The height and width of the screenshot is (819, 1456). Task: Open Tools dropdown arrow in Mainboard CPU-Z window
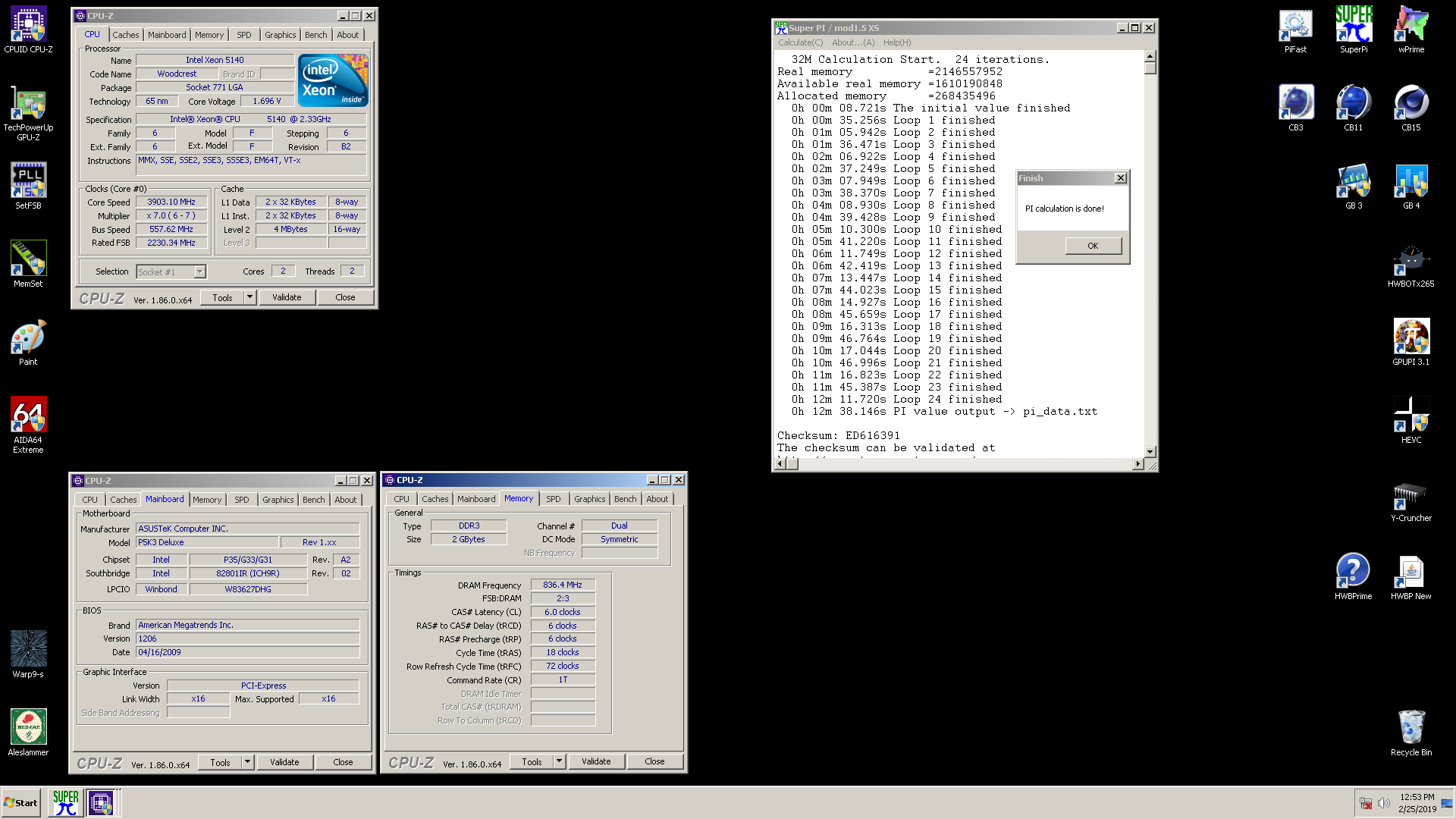tap(247, 762)
